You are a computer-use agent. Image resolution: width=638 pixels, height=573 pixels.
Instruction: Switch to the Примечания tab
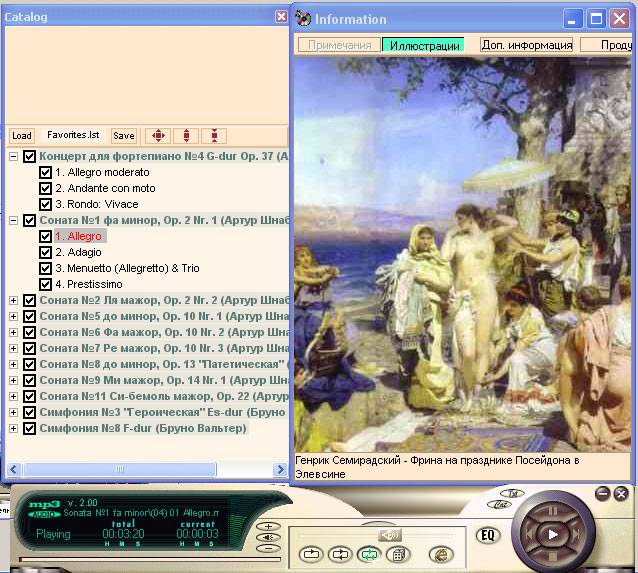[339, 45]
